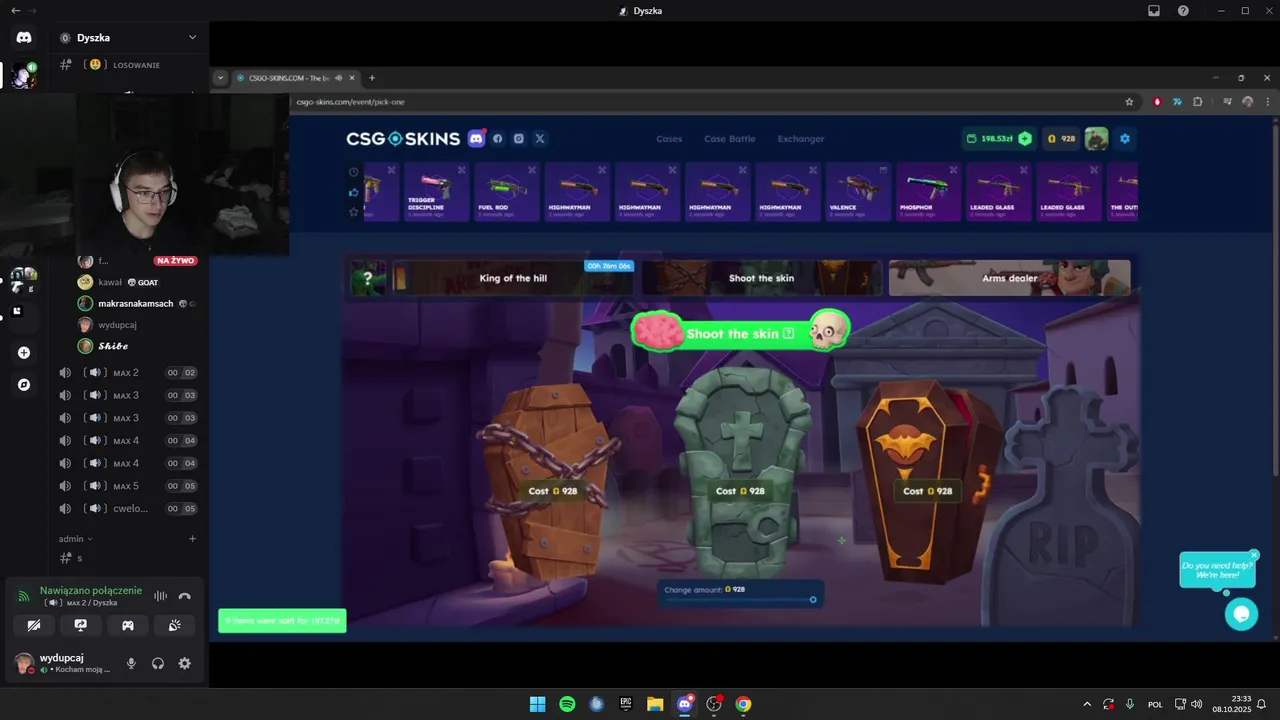Click the Discord inbox icon in title bar

[1154, 10]
